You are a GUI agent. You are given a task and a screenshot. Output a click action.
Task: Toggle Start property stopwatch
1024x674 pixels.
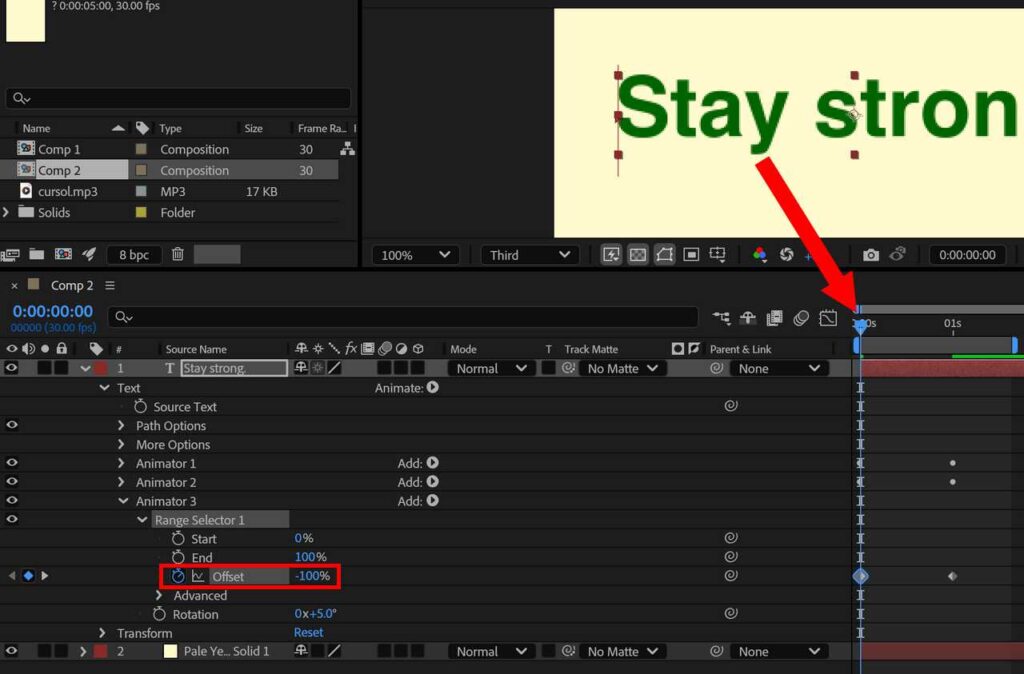tap(178, 538)
